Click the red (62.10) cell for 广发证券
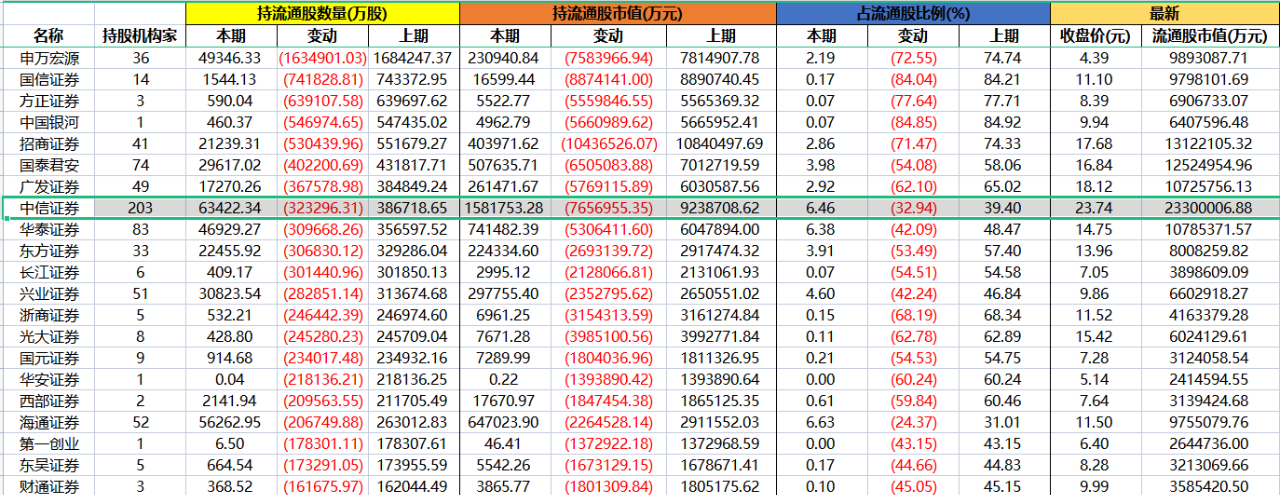1280x495 pixels. pos(913,186)
